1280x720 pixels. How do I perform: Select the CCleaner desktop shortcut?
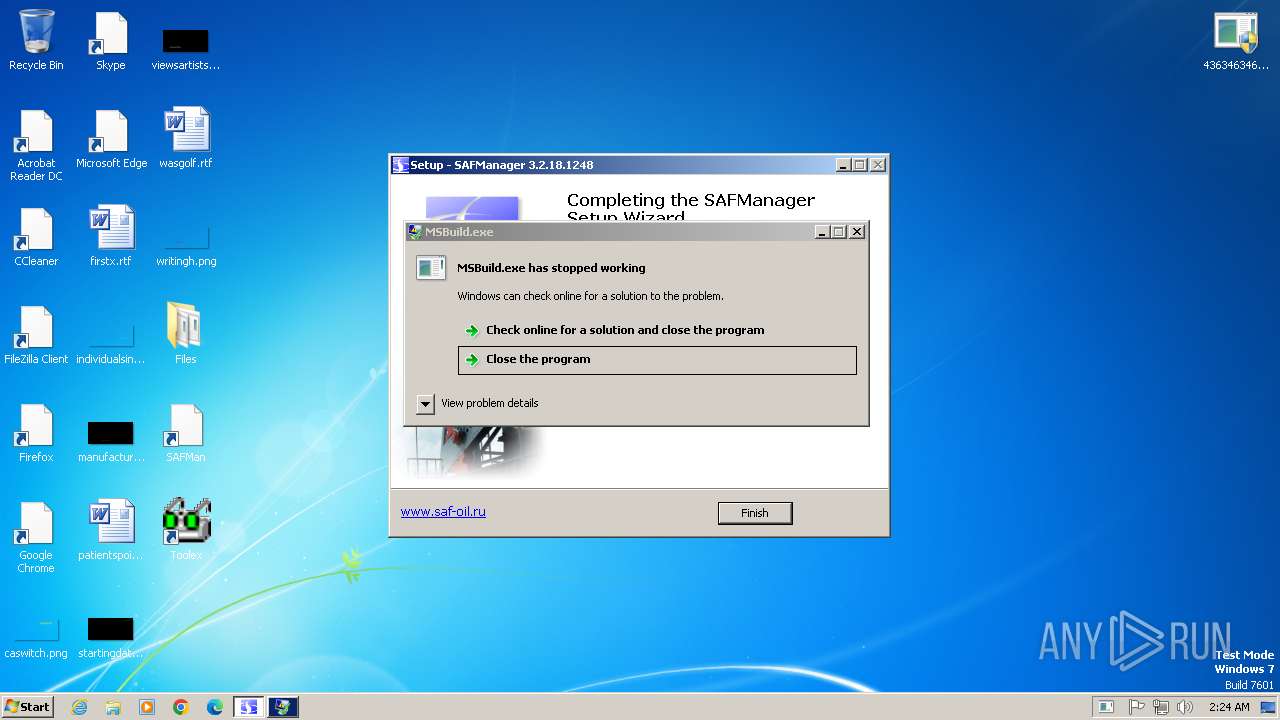(36, 237)
